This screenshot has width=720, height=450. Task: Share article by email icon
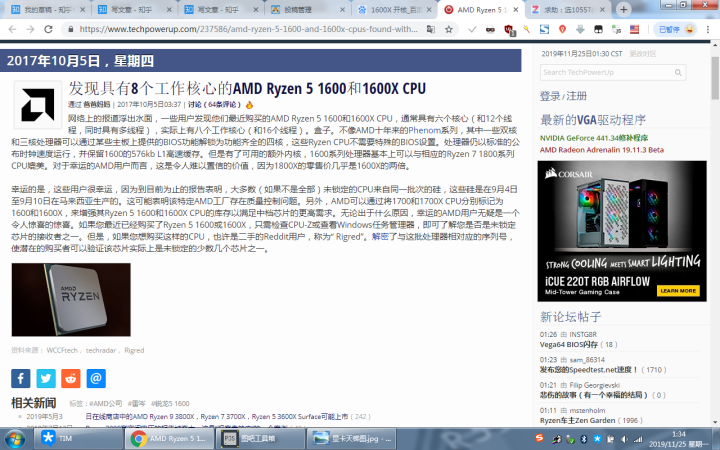96,378
